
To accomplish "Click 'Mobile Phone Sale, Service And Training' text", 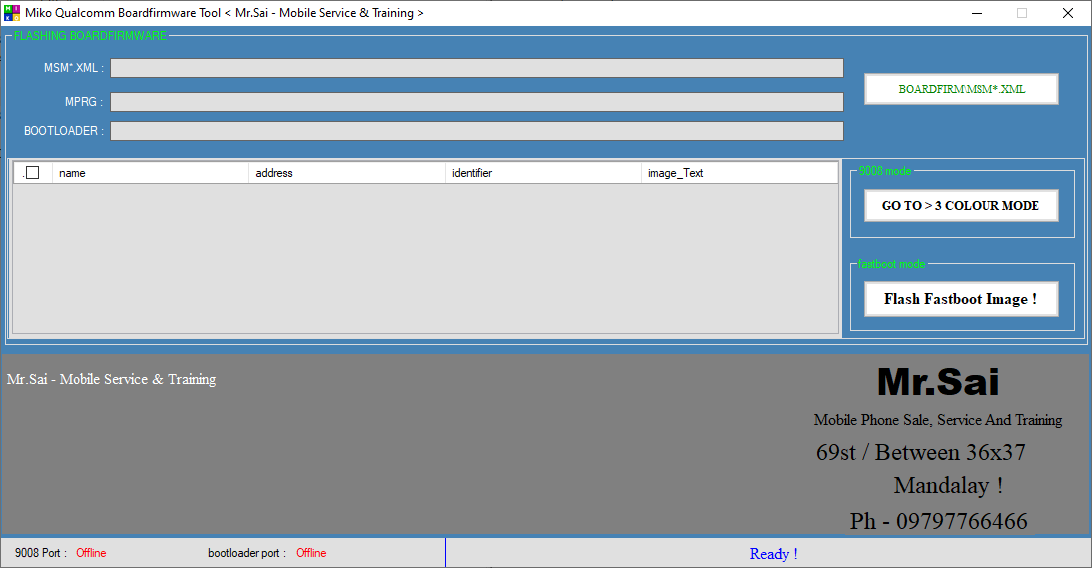I will 938,420.
